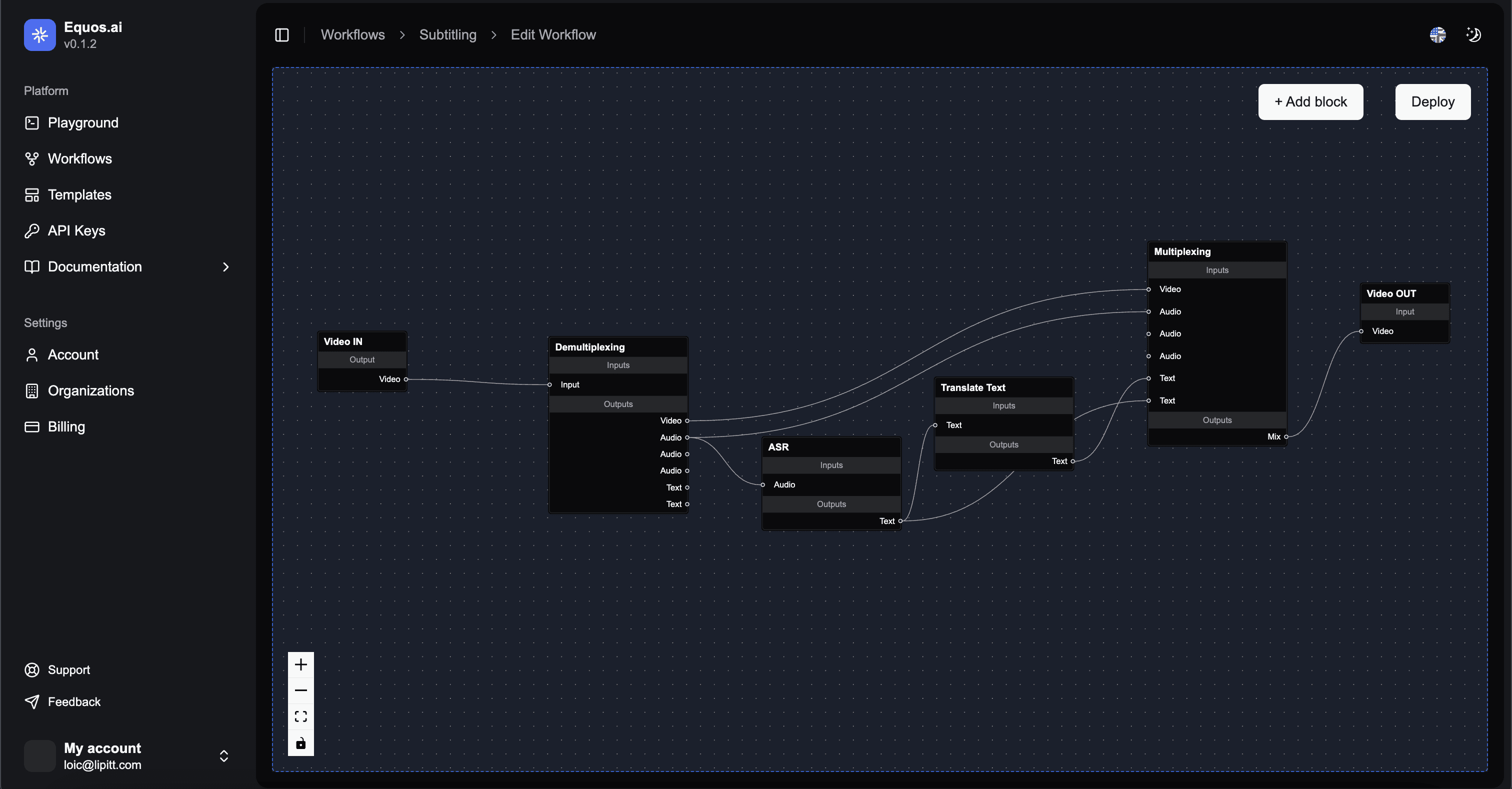Click Multiplexing's Video input port
1512x789 pixels.
click(1148, 289)
